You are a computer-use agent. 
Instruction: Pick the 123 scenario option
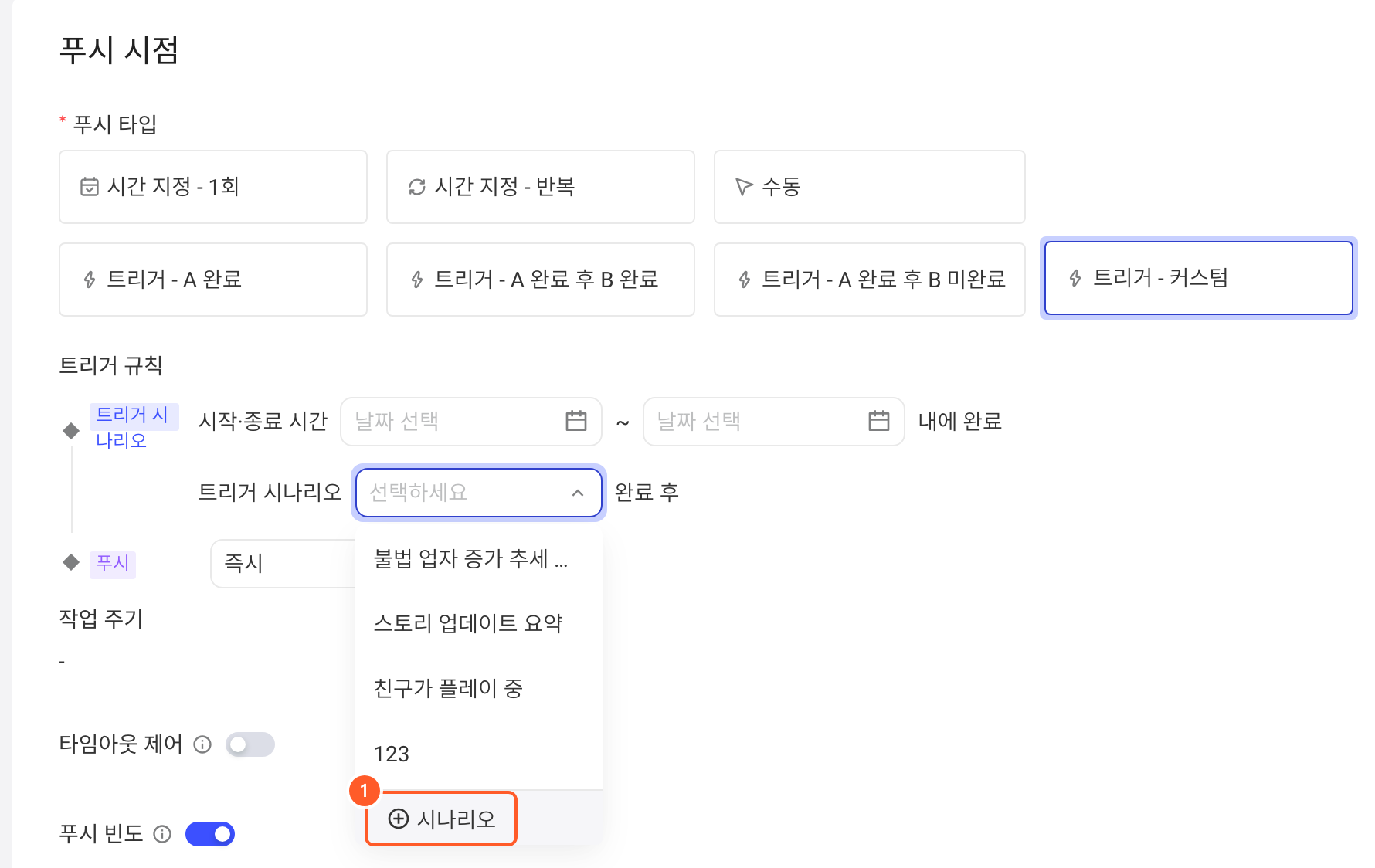pos(479,754)
